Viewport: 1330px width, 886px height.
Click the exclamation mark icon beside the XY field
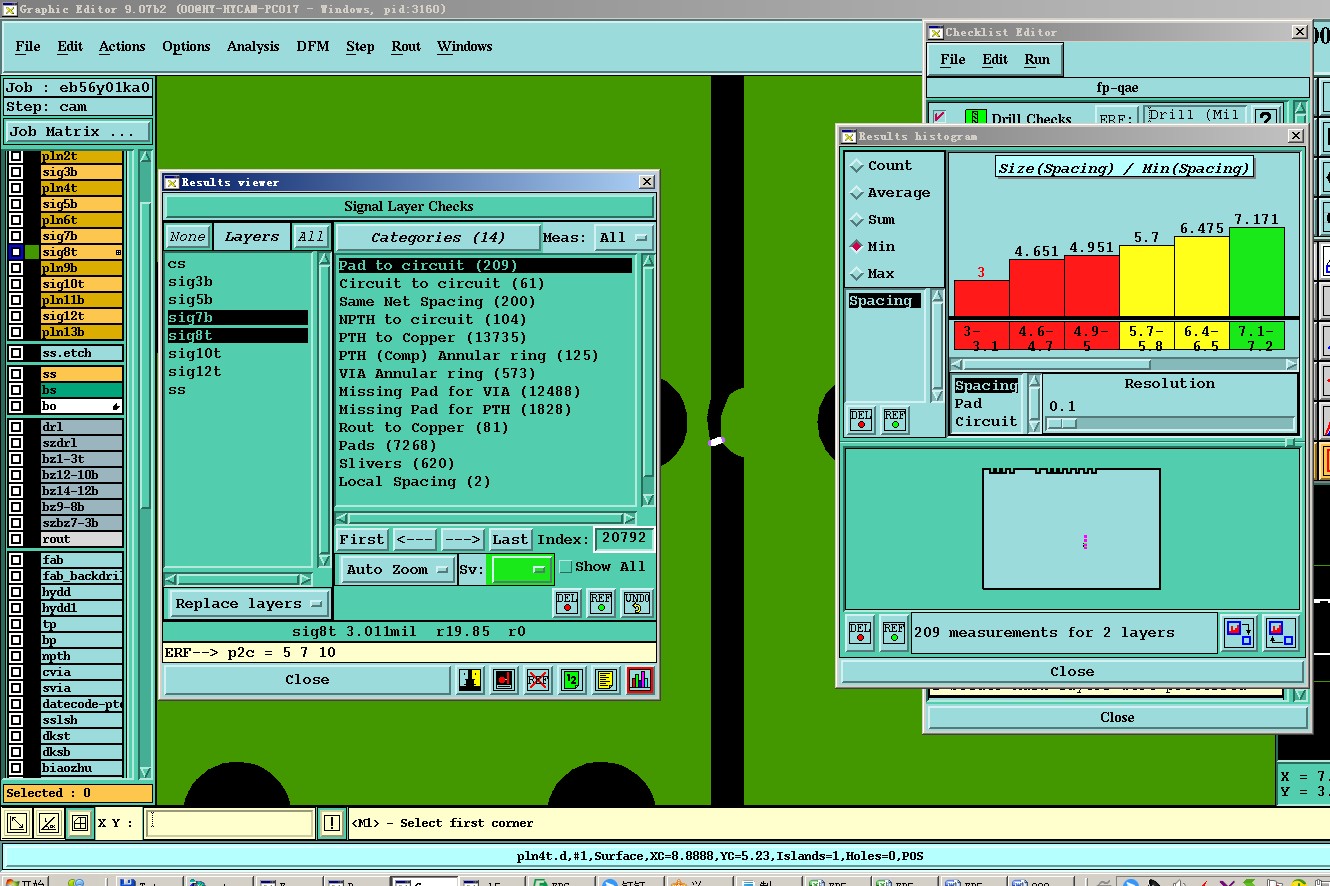point(332,824)
